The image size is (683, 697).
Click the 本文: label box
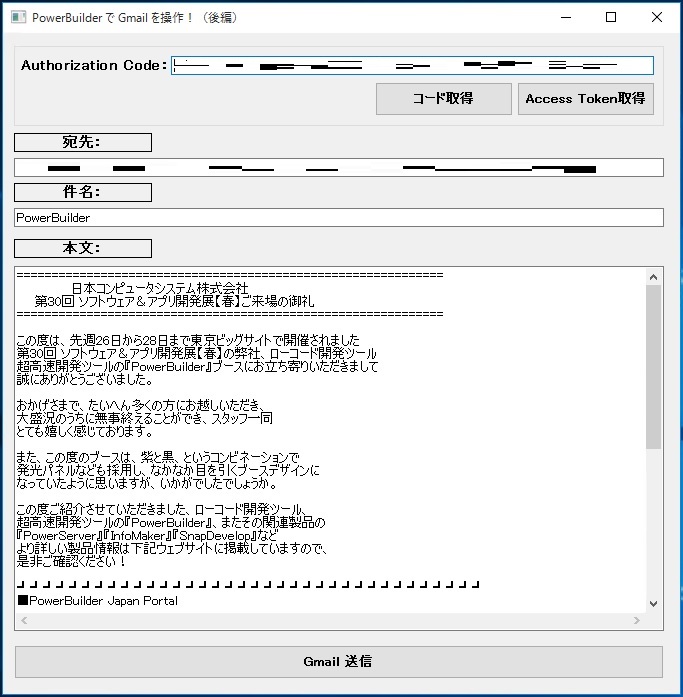(83, 248)
